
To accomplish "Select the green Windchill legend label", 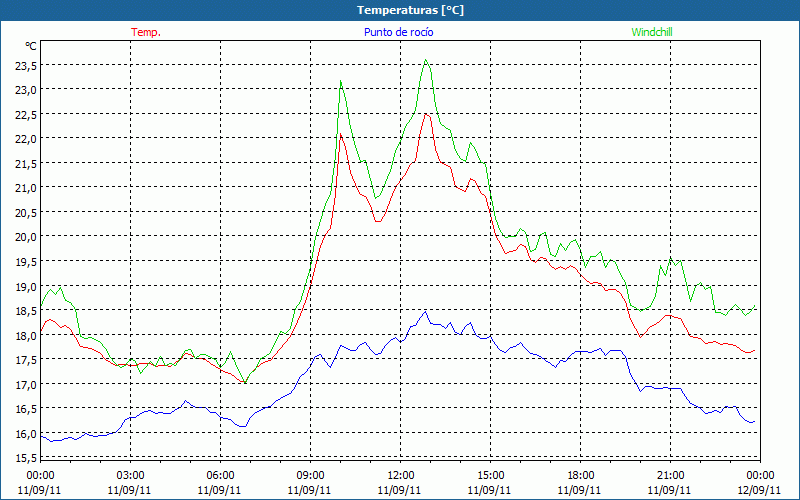I will tap(652, 32).
